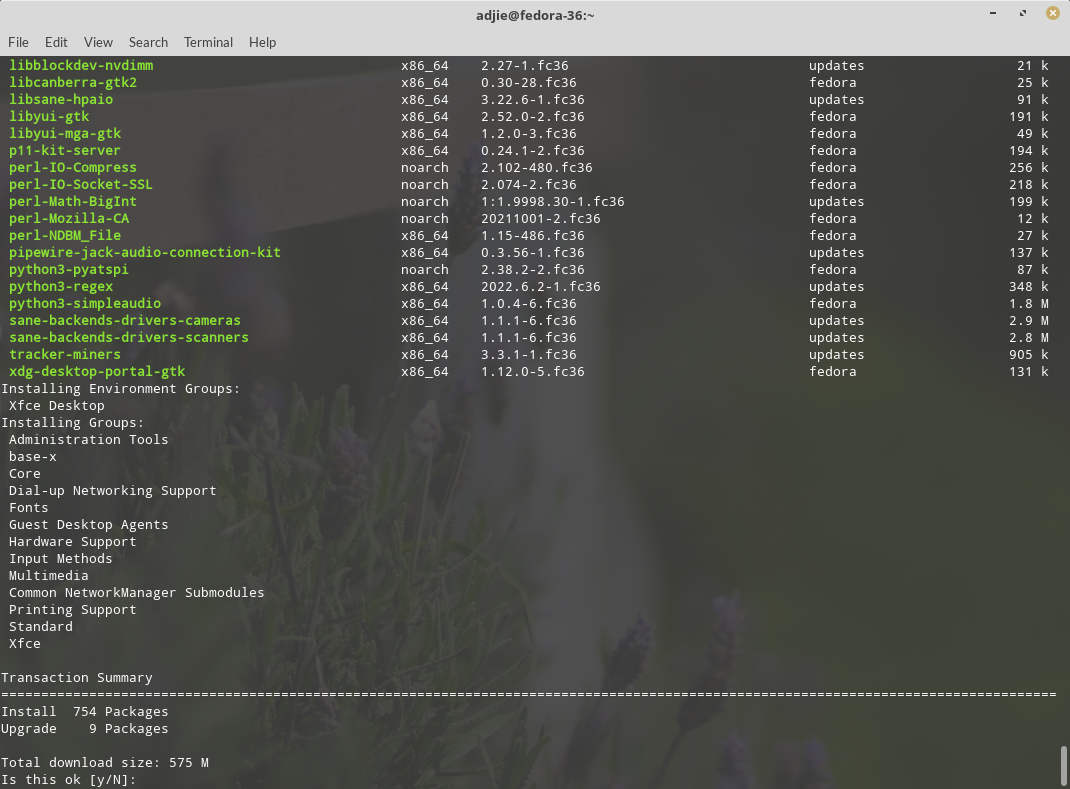Click version 20211001-2.fc36
Screen dimensions: 1070x789
(x=541, y=218)
